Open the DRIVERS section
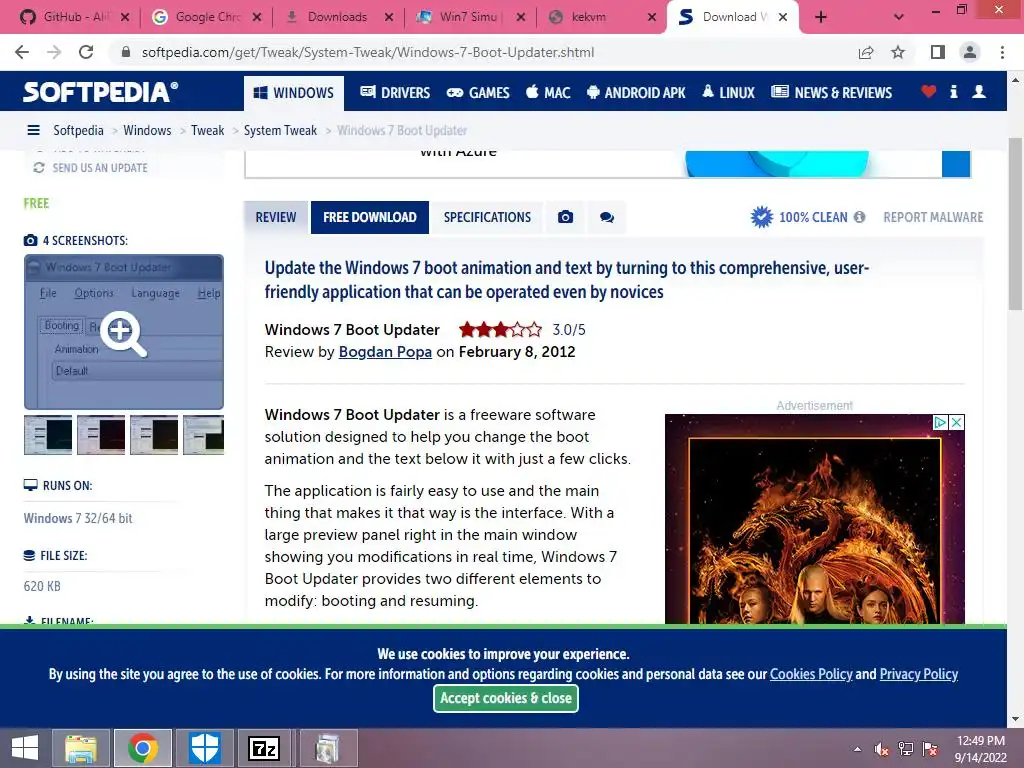The width and height of the screenshot is (1024, 768). pos(395,93)
